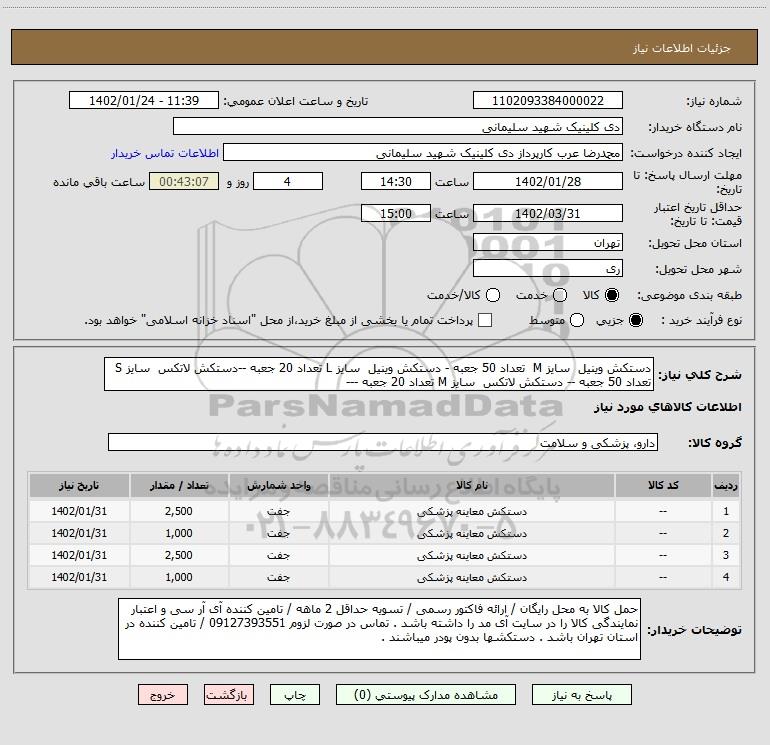
Task: Click the price validity time 15:00
Action: tap(396, 214)
